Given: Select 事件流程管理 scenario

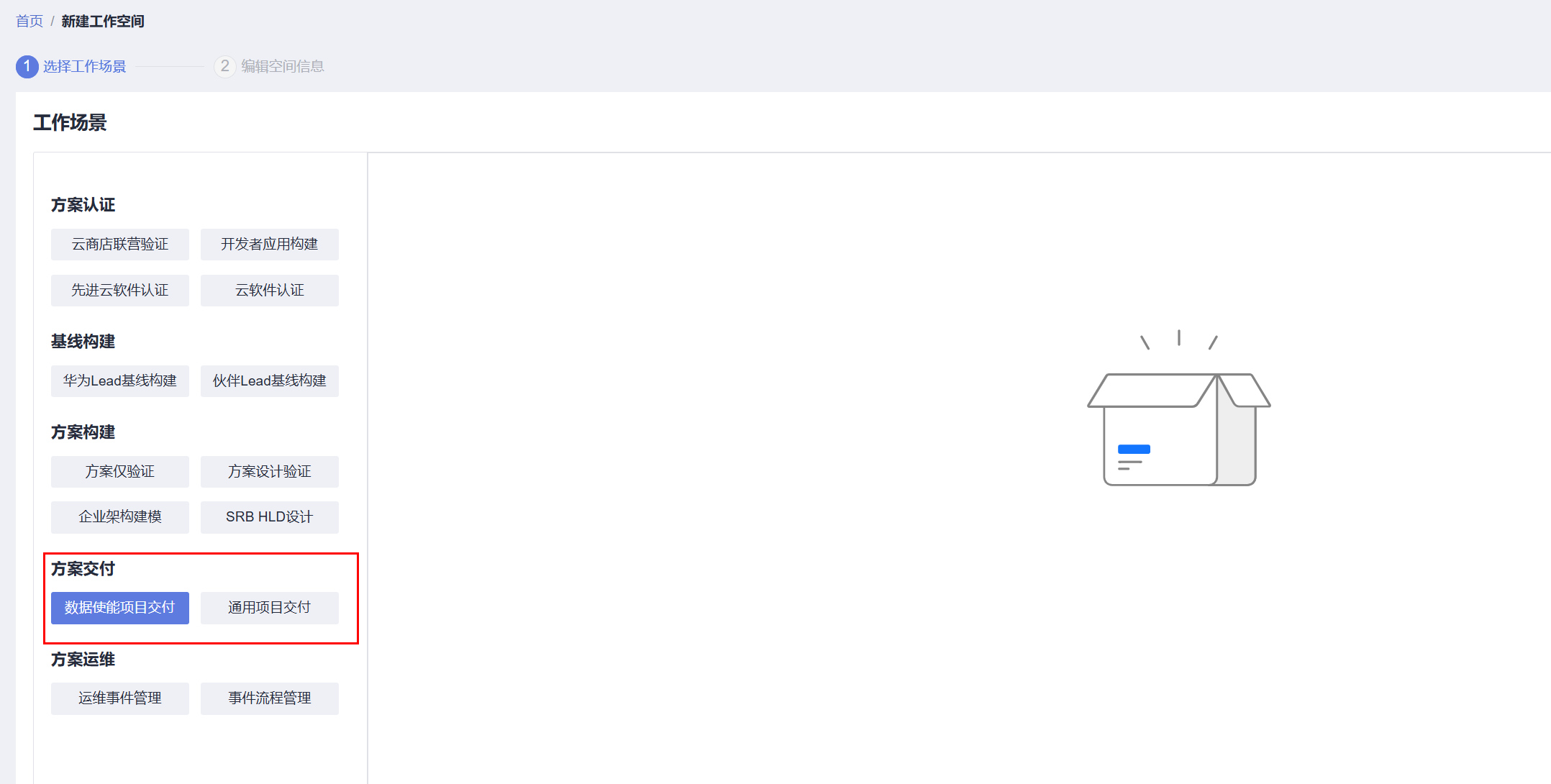Looking at the screenshot, I should click(270, 698).
